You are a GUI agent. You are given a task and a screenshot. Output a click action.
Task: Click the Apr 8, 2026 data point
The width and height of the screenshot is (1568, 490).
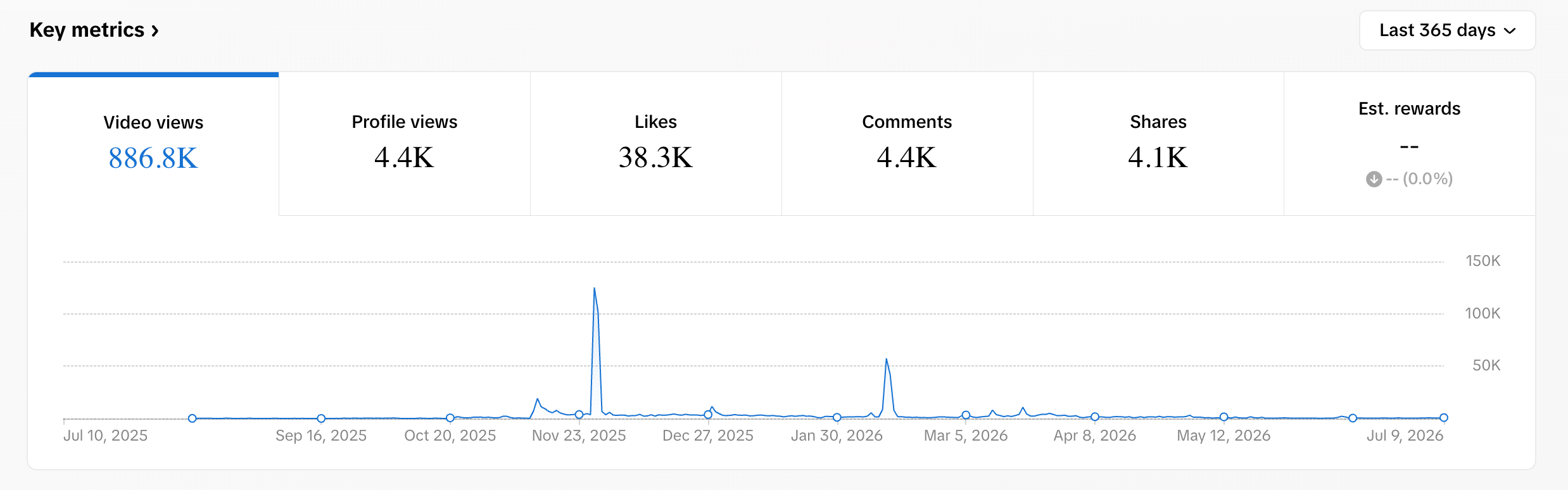[x=1095, y=417]
